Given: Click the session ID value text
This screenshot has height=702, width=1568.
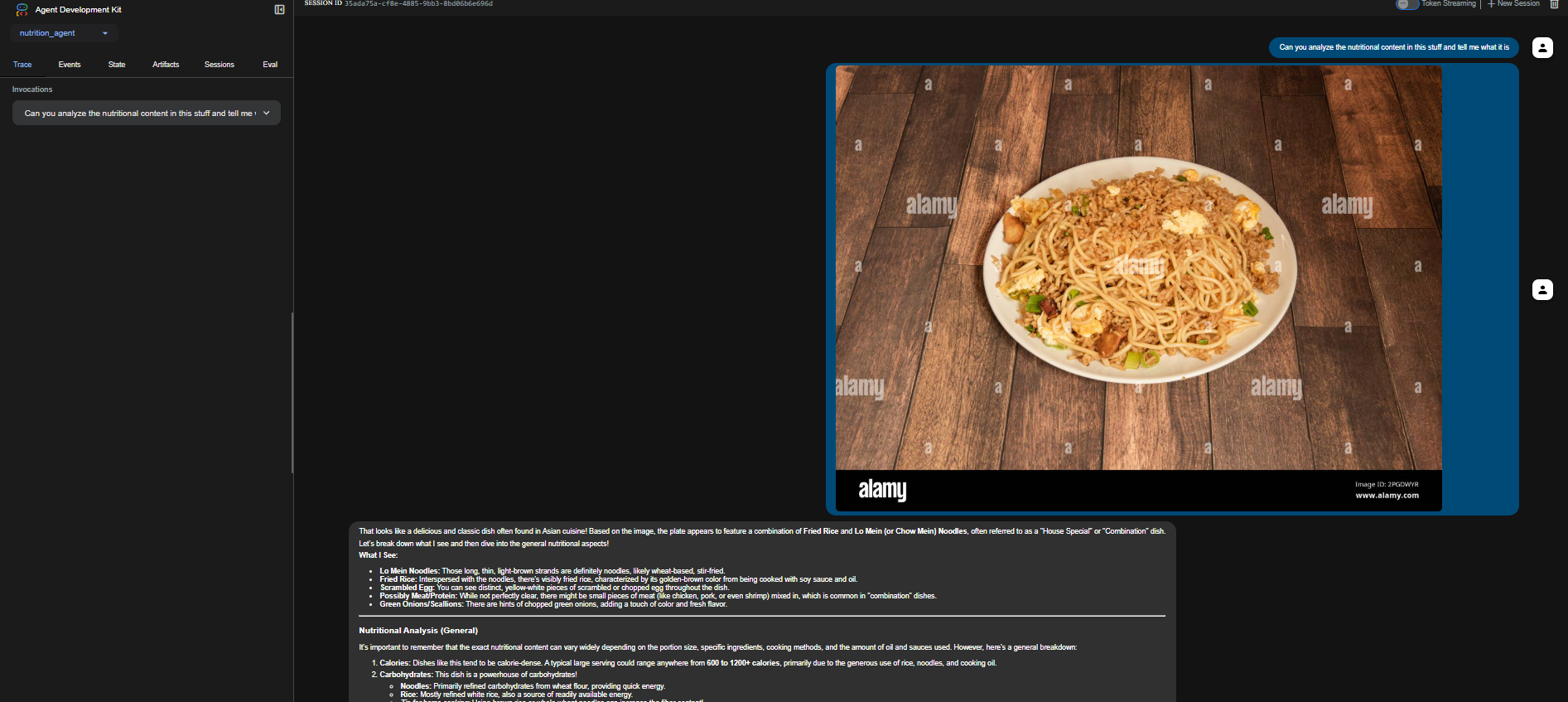Looking at the screenshot, I should point(418,3).
